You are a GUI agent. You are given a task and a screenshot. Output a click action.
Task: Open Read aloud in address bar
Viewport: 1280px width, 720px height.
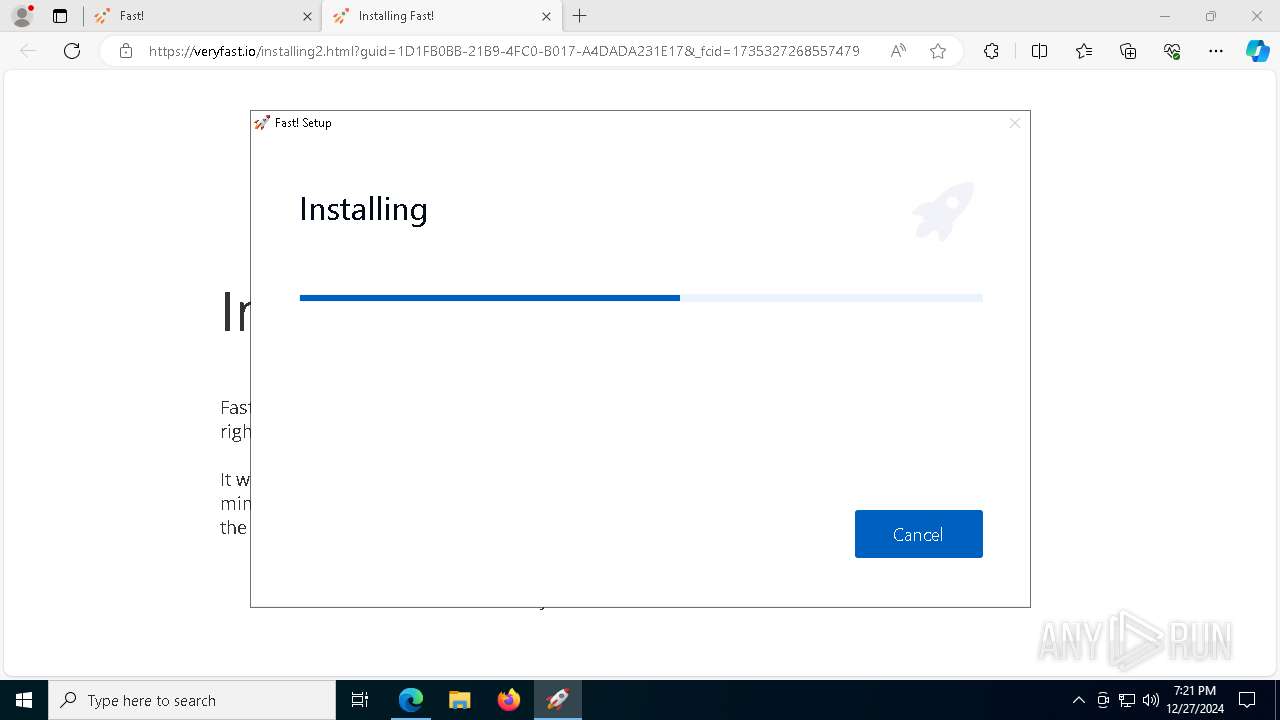tap(898, 51)
